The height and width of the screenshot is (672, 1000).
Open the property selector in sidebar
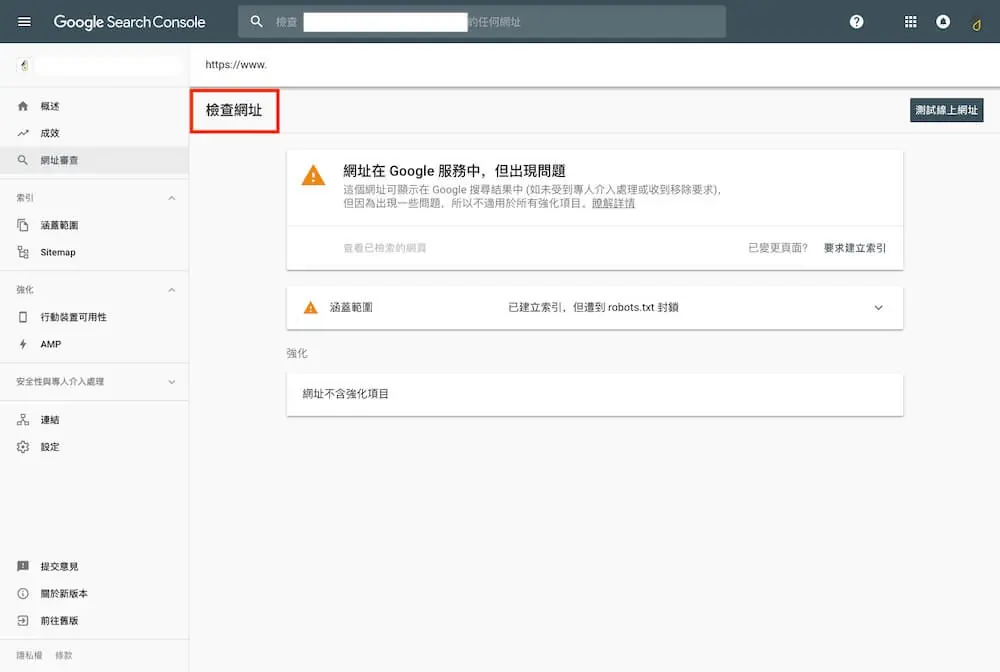coord(98,65)
